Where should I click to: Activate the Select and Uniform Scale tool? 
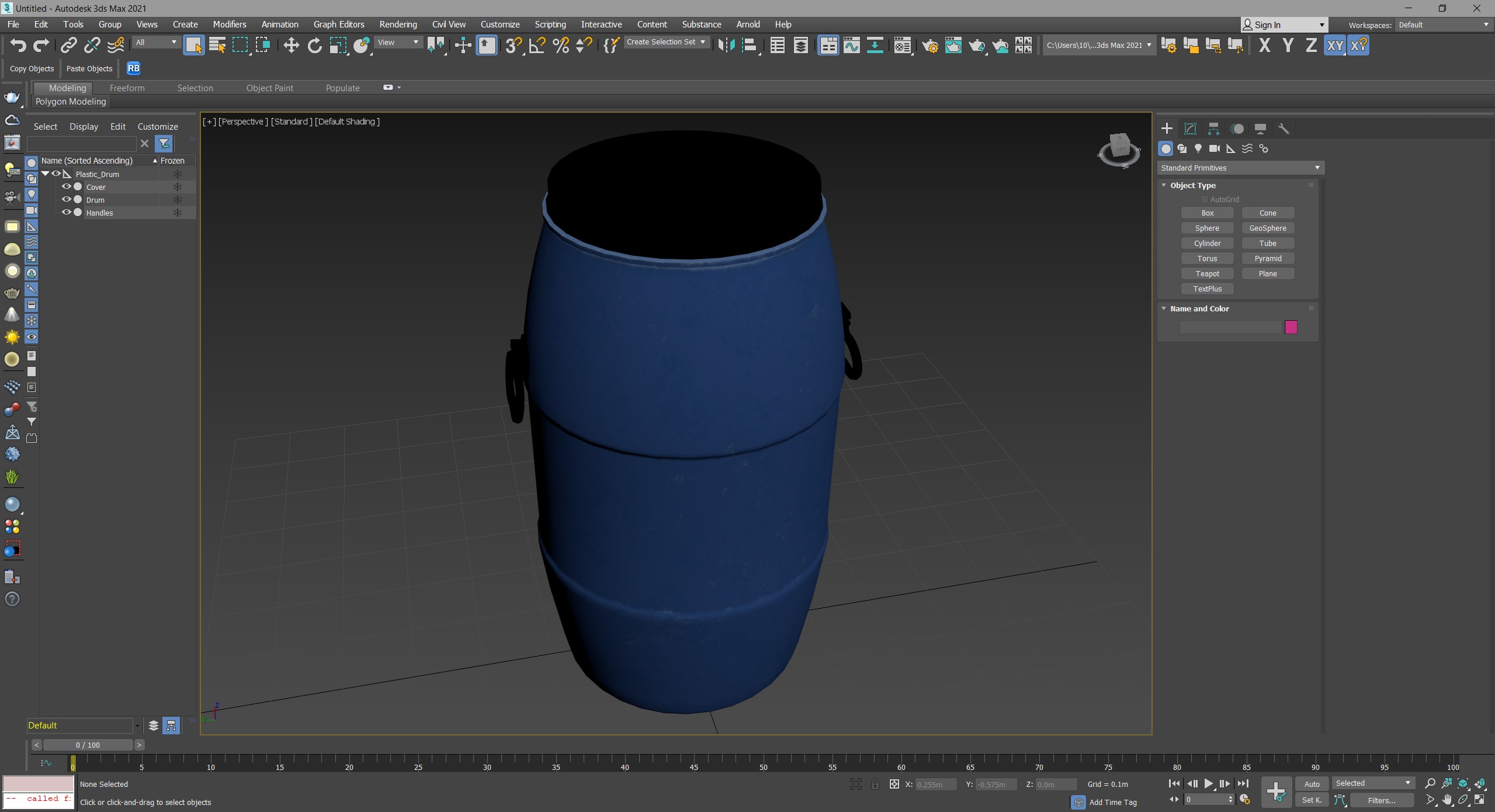pos(338,46)
